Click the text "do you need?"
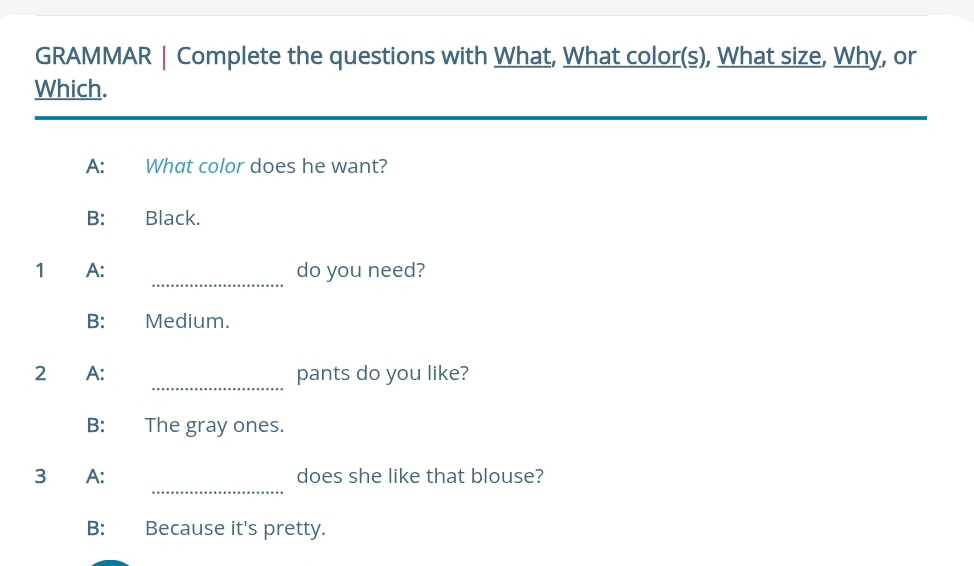Image resolution: width=974 pixels, height=566 pixels. (361, 270)
